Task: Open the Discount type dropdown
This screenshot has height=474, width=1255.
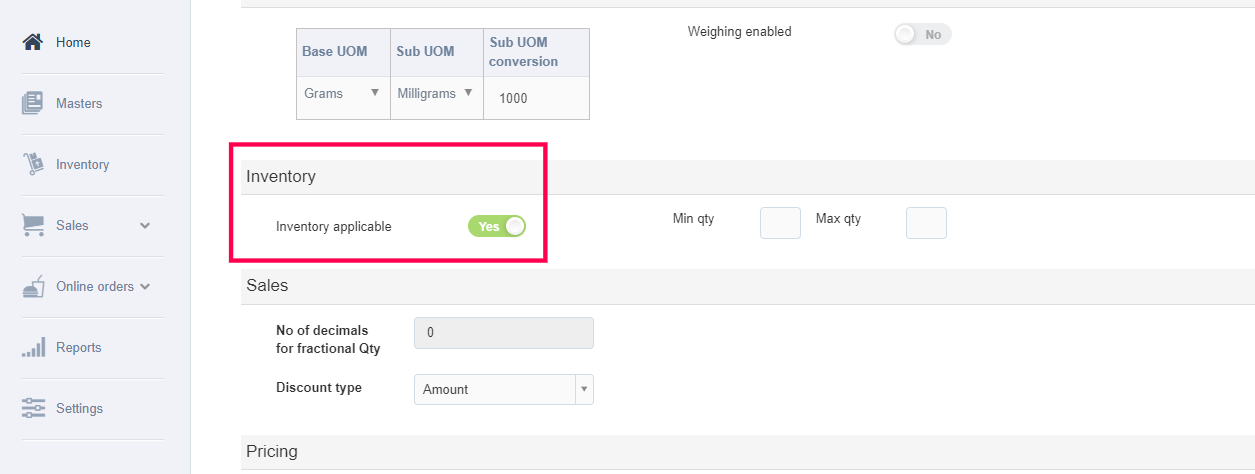Action: pyautogui.click(x=503, y=389)
